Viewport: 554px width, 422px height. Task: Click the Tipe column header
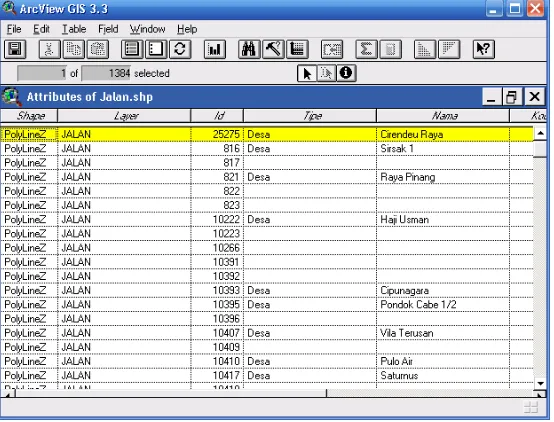coord(310,116)
